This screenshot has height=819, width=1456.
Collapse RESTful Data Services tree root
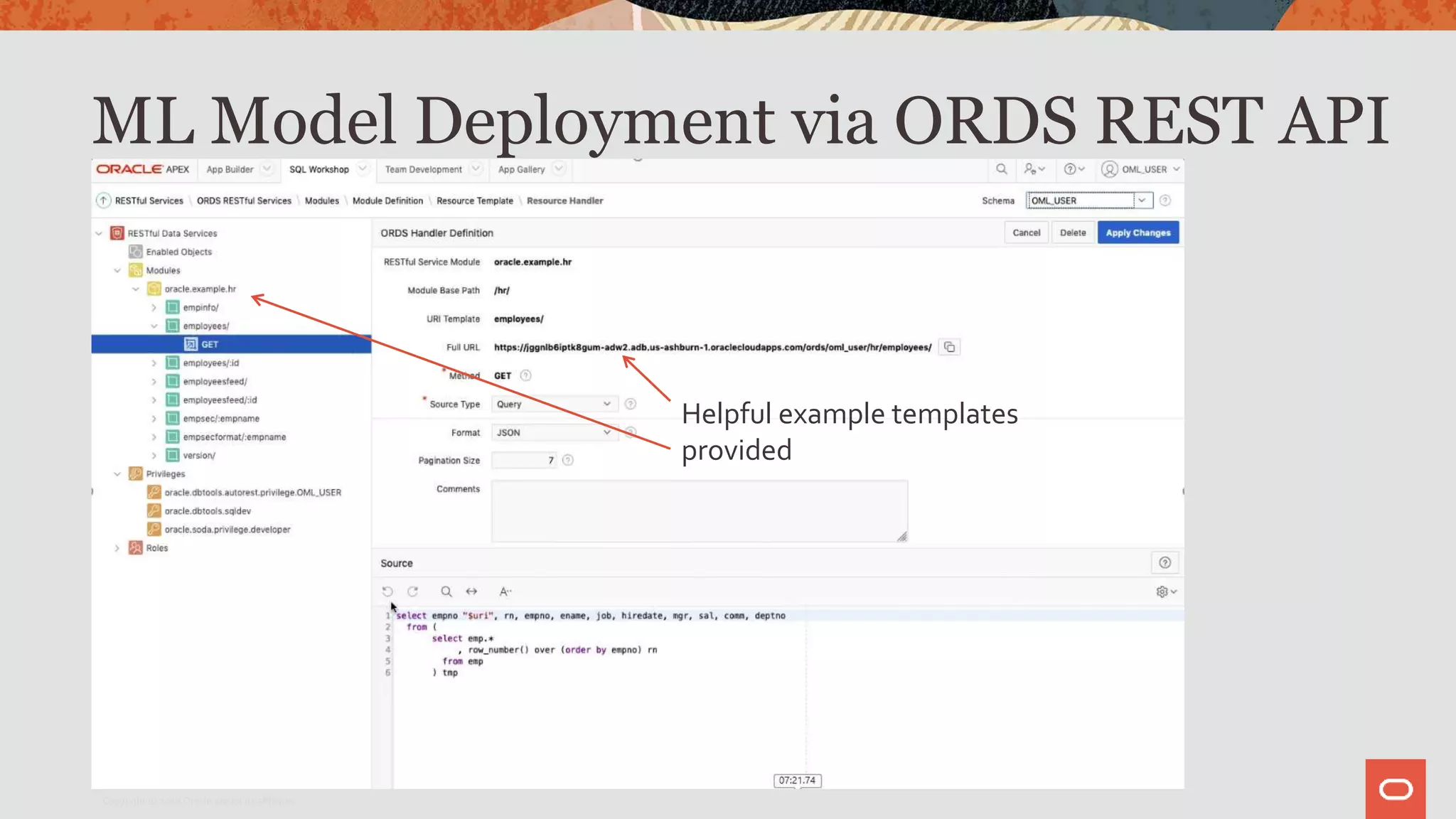coord(99,233)
